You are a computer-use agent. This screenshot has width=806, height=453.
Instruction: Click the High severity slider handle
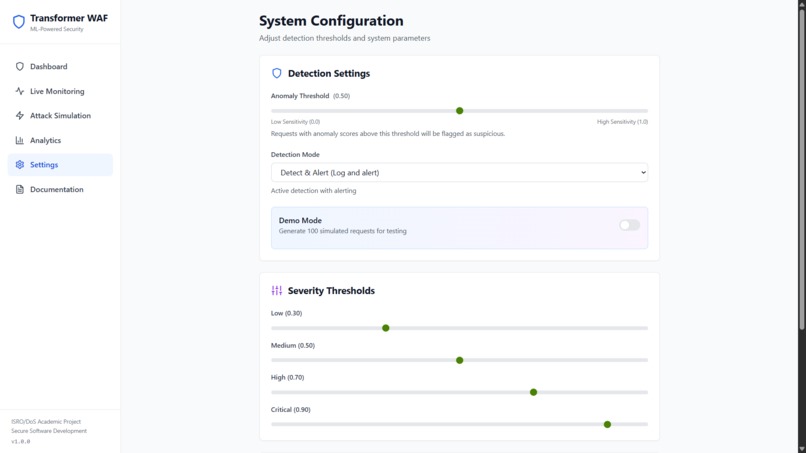pyautogui.click(x=534, y=392)
